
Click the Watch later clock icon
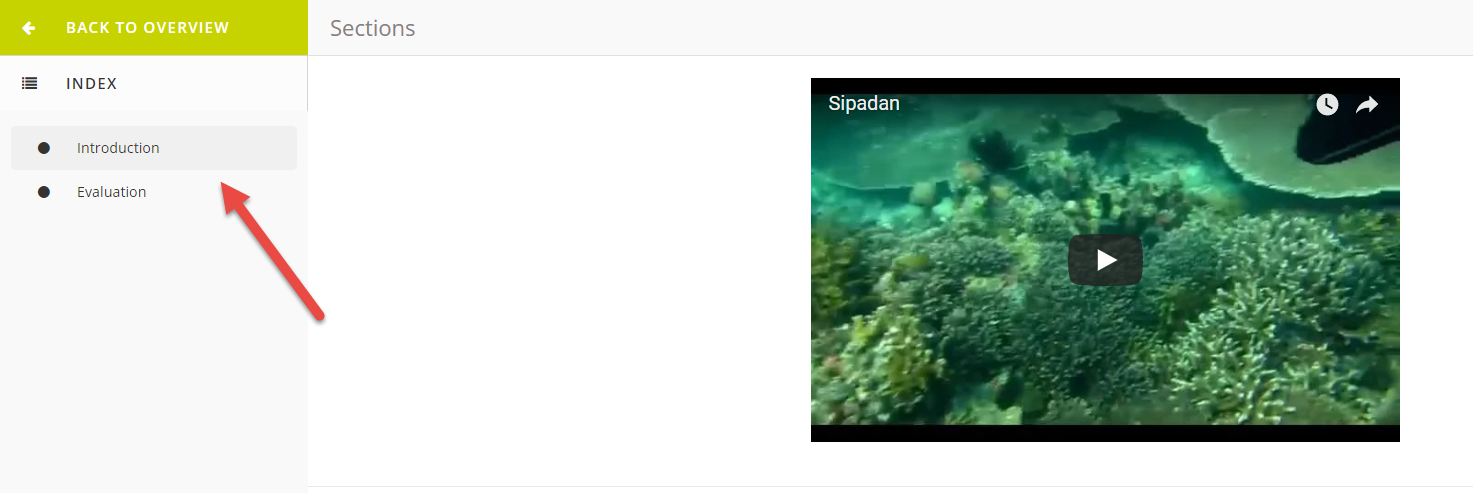pos(1327,104)
